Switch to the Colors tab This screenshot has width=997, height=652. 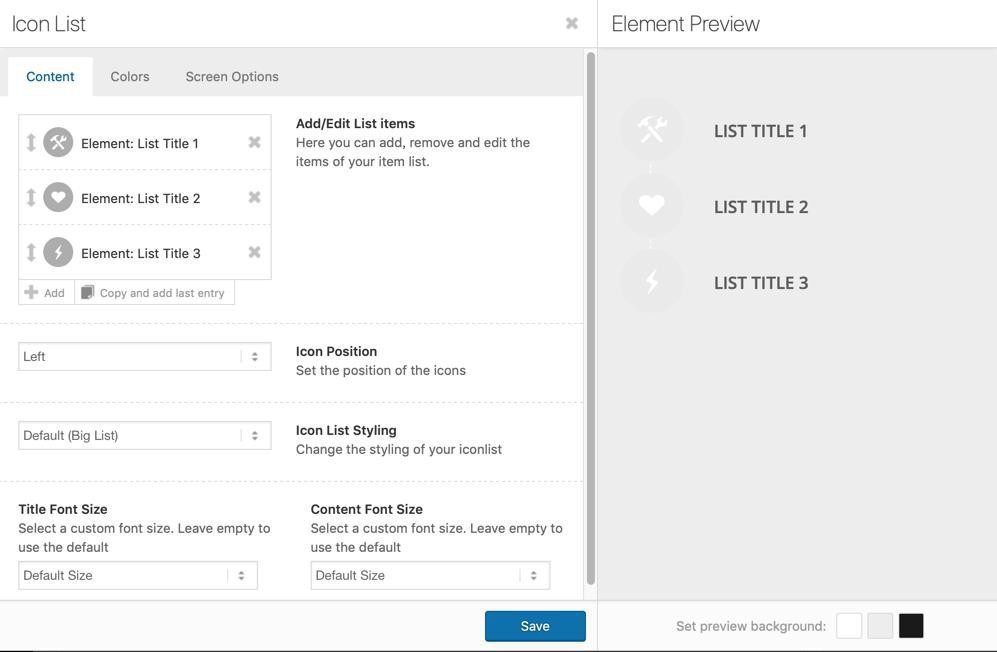tap(130, 77)
